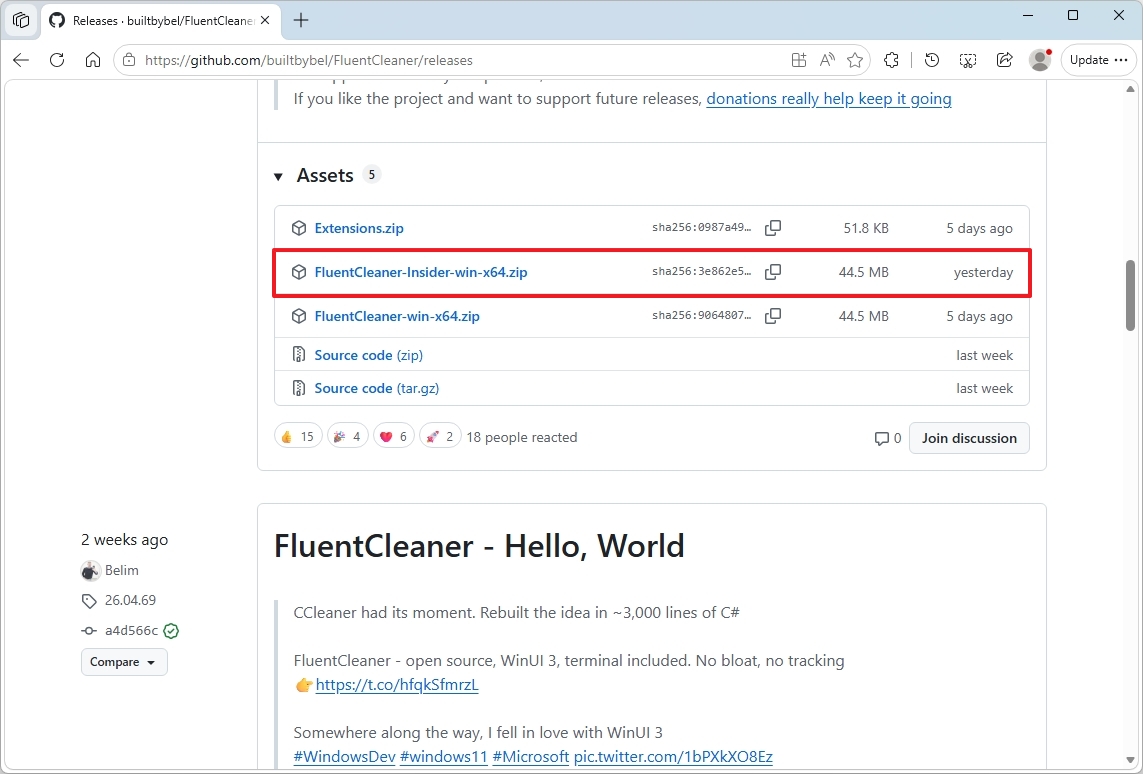The height and width of the screenshot is (774, 1143).
Task: Open the tab actions workspace icon
Action: (x=21, y=20)
